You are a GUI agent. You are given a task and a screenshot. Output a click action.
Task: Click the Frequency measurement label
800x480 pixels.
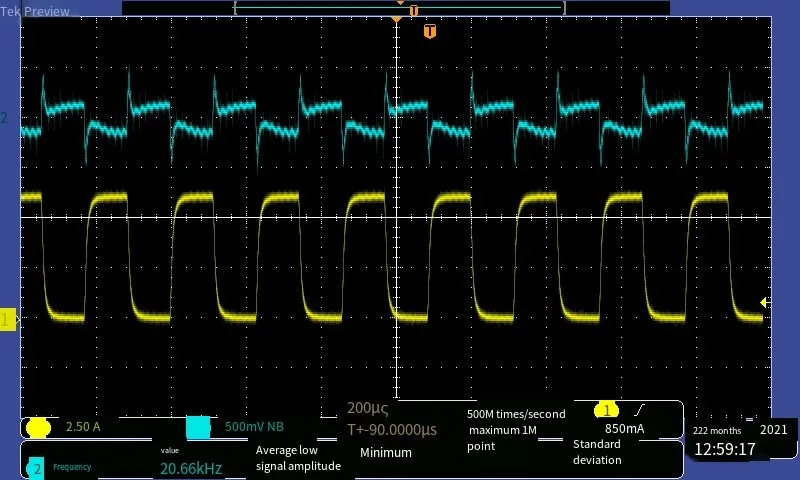[72, 467]
